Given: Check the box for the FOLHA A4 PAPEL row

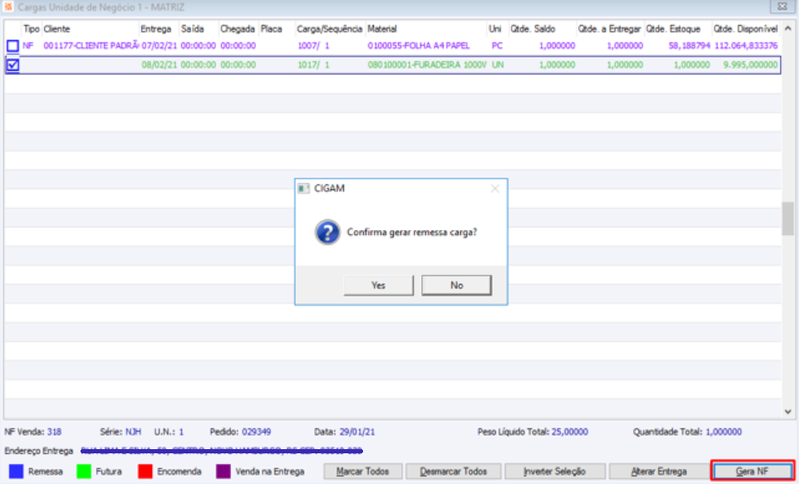Looking at the screenshot, I should point(13,46).
